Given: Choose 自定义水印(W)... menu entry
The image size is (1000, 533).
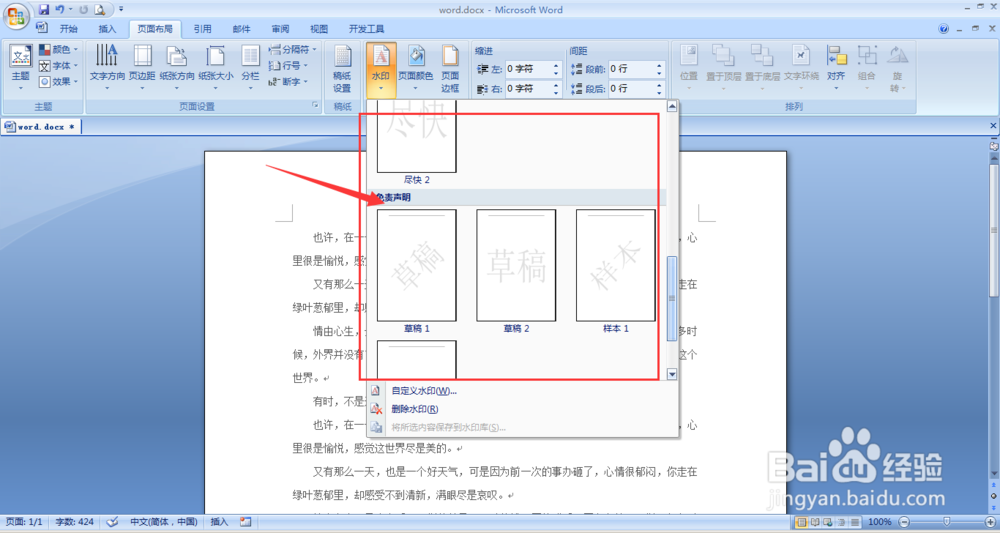Looking at the screenshot, I should coord(423,391).
